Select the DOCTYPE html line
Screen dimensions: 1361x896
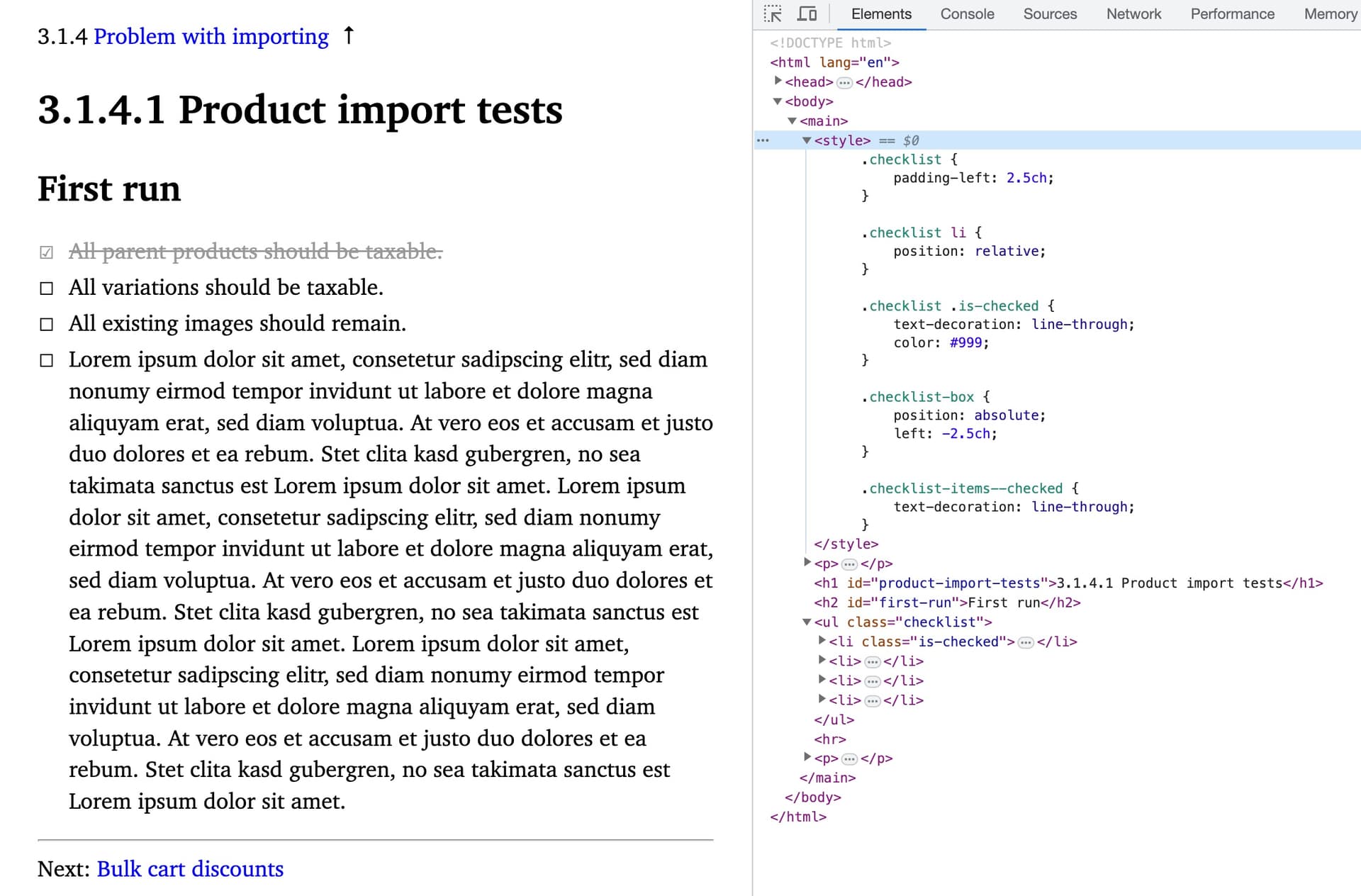tap(830, 43)
